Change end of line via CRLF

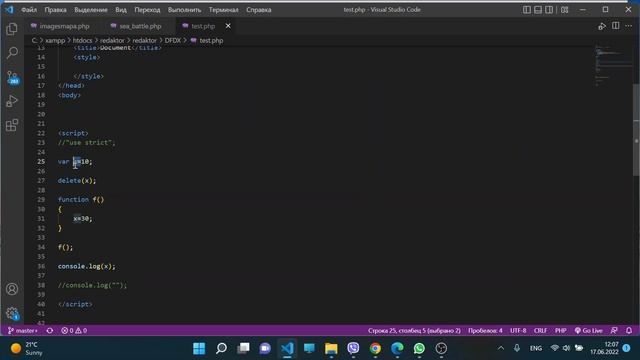[540, 330]
